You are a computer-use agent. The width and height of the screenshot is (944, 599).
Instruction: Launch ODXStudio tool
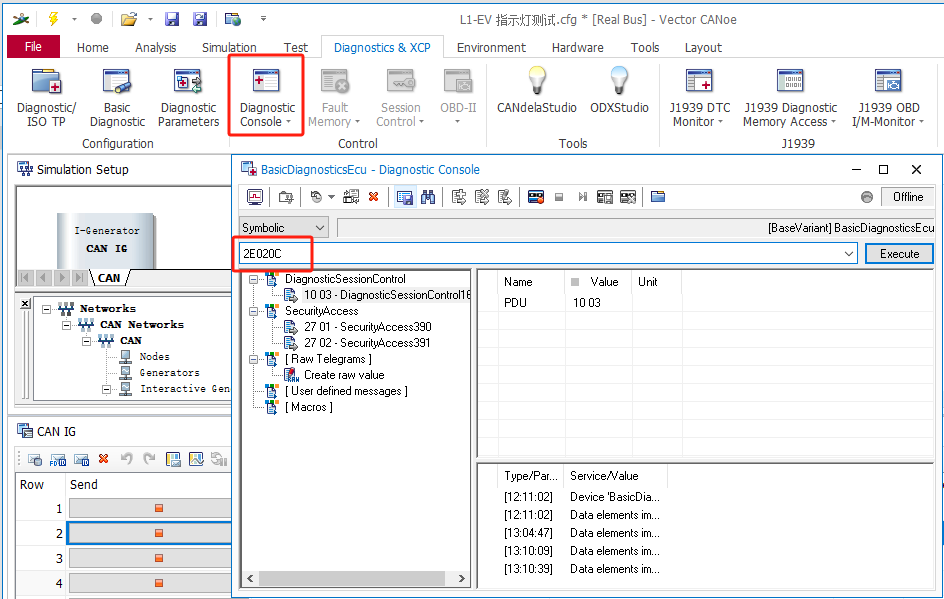tap(619, 90)
